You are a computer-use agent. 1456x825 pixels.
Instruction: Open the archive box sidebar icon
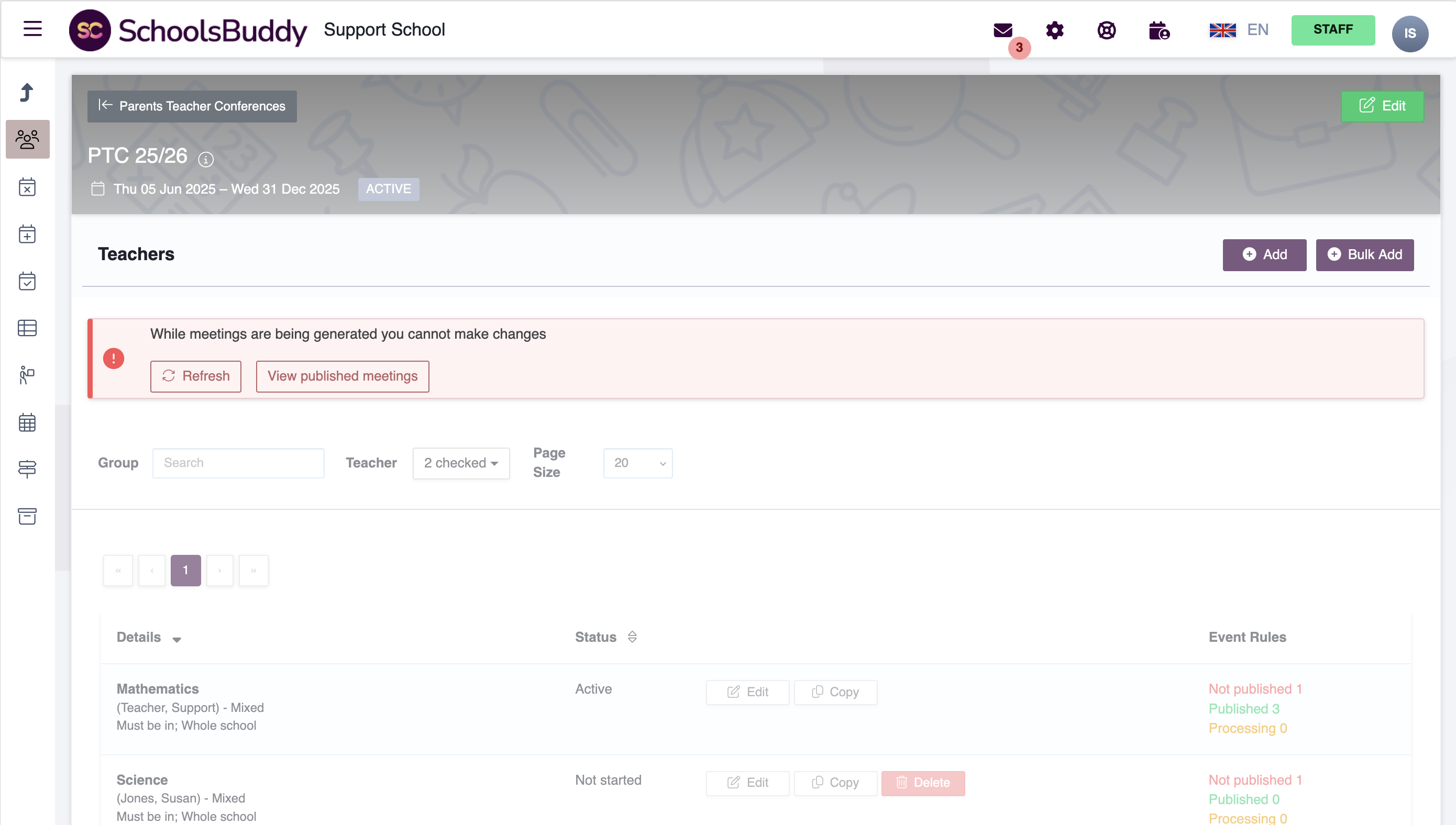(x=27, y=516)
